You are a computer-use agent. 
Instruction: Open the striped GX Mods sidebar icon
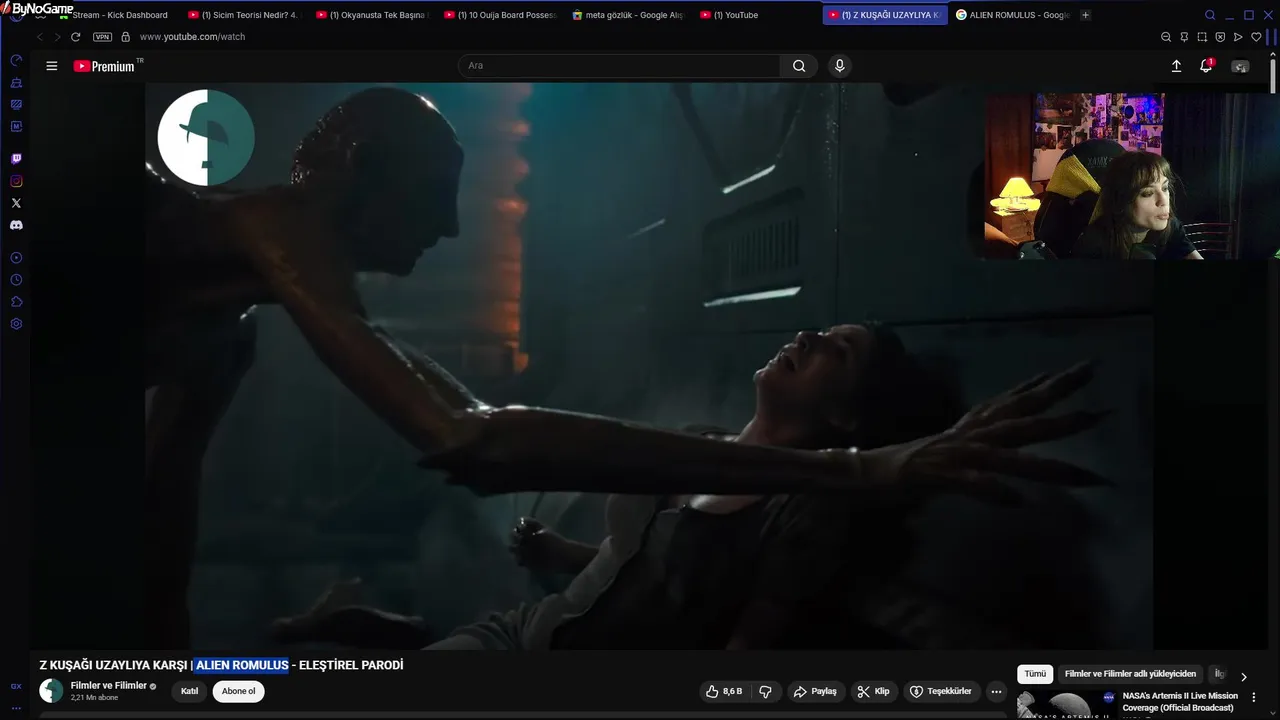[x=16, y=104]
